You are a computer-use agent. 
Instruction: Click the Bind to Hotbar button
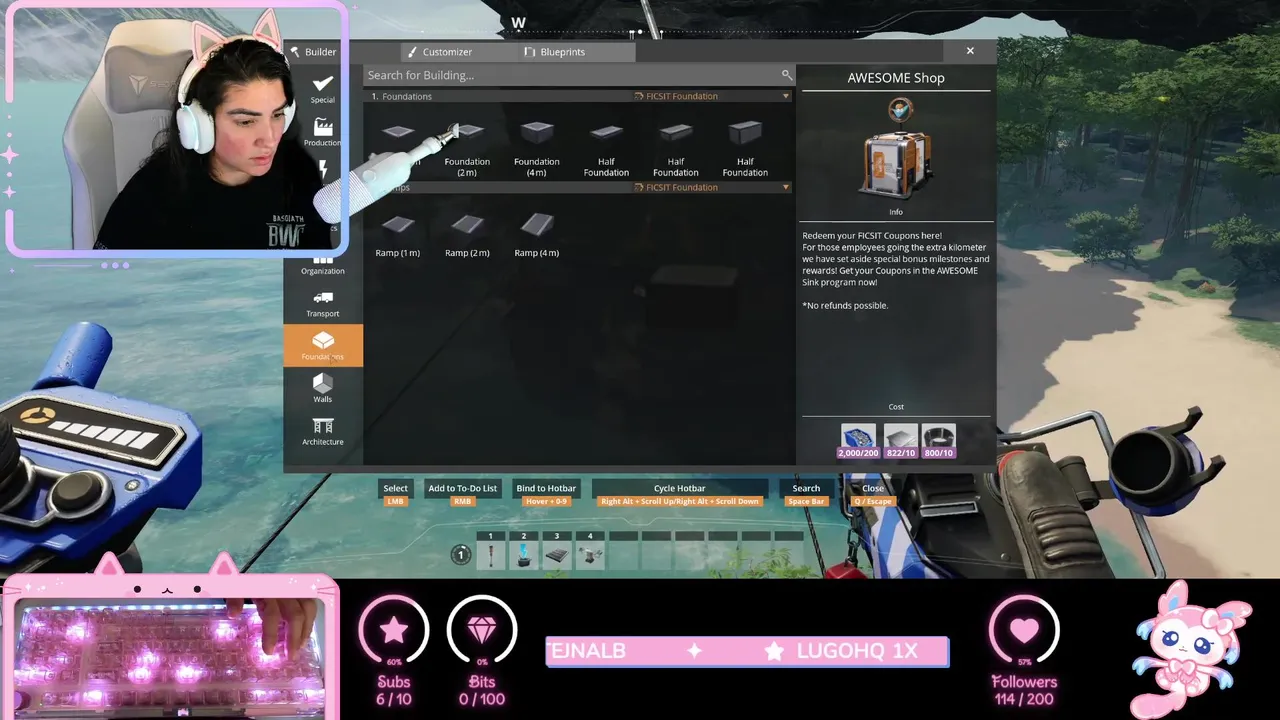click(x=546, y=492)
